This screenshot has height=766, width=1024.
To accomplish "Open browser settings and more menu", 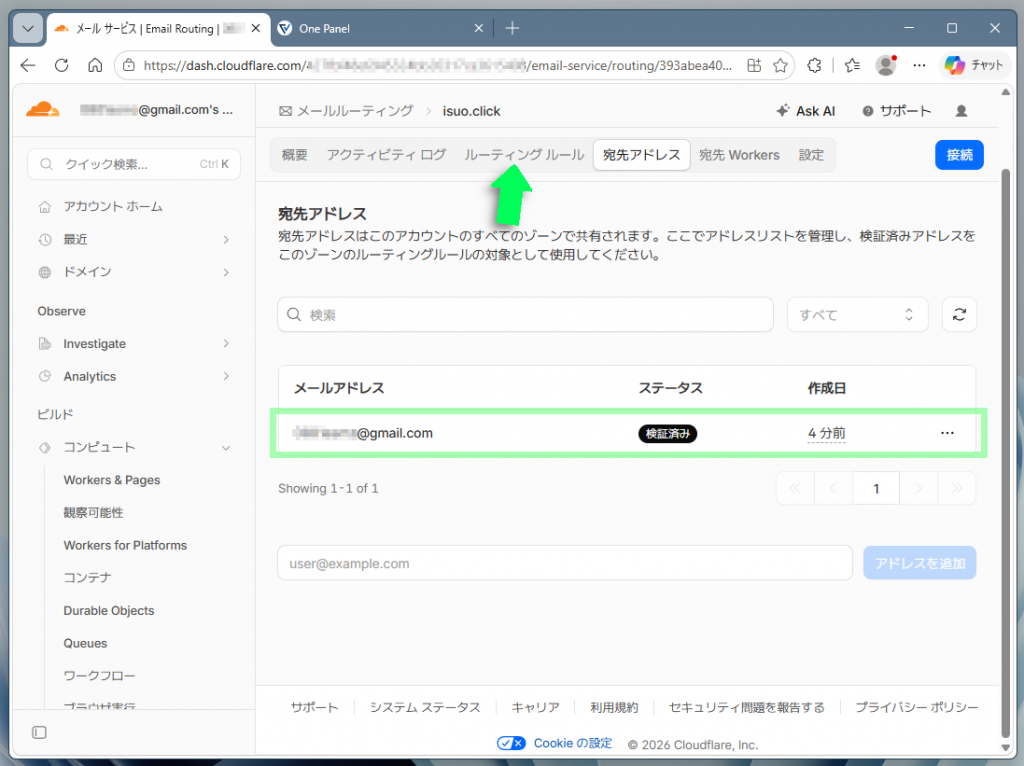I will 920,65.
